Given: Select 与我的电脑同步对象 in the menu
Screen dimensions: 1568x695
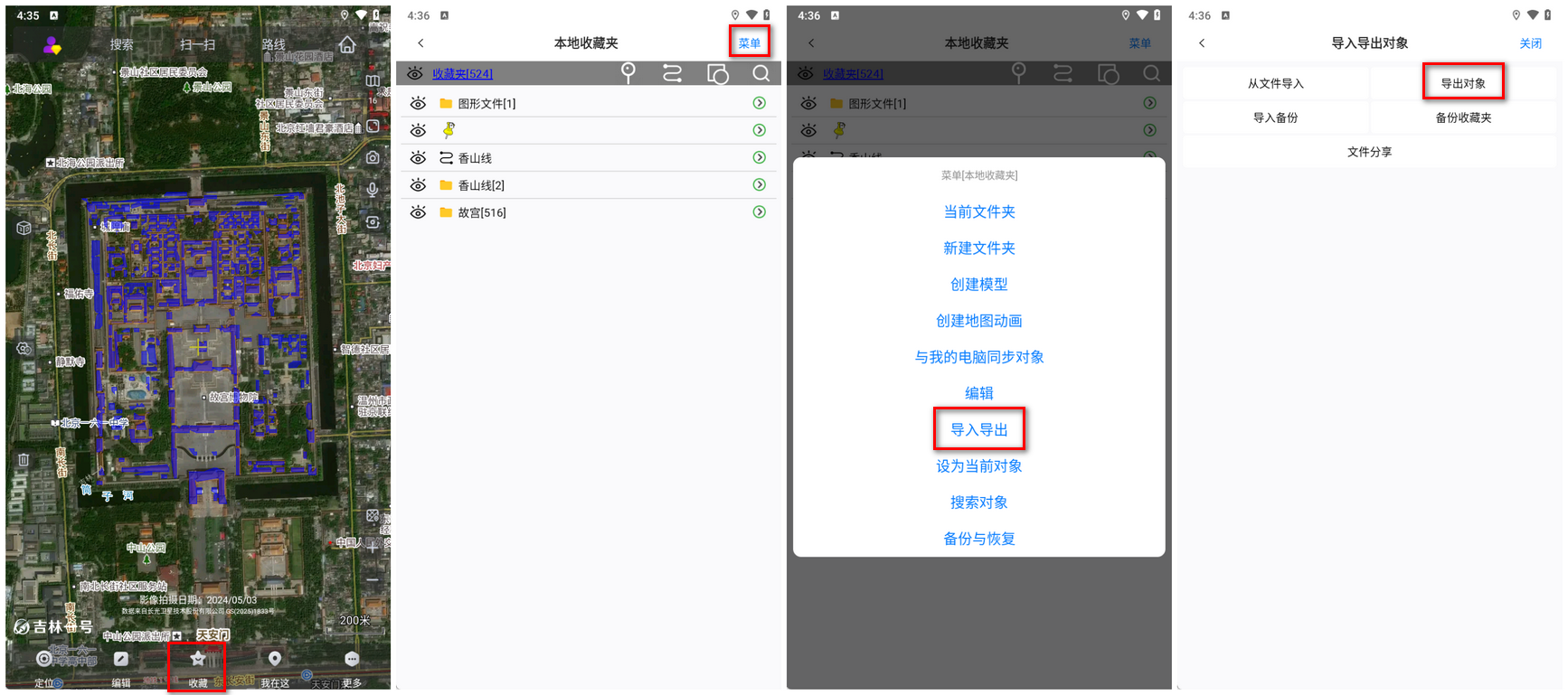Looking at the screenshot, I should tap(979, 357).
